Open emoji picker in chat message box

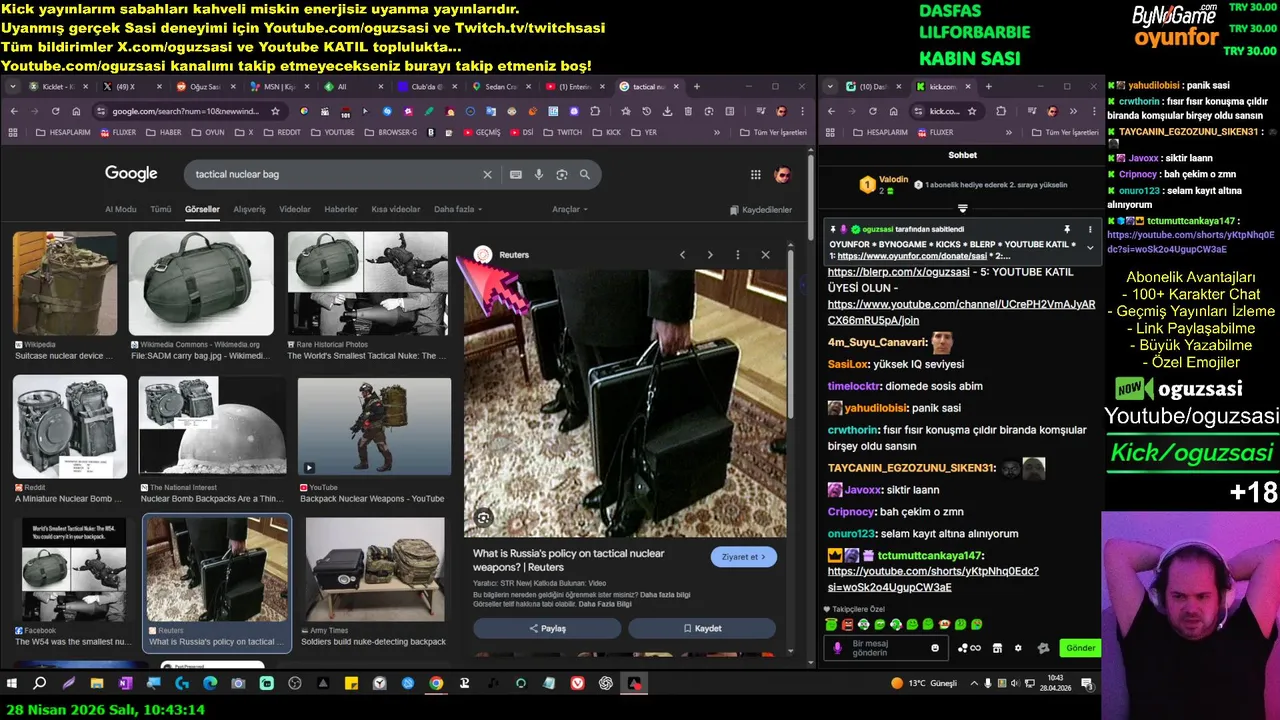click(935, 648)
